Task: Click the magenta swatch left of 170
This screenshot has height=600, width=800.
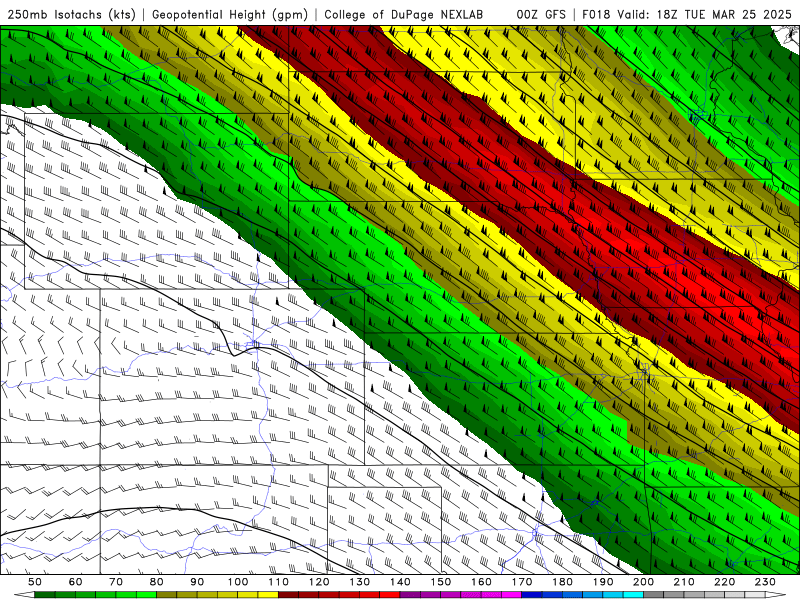Action: tap(511, 594)
